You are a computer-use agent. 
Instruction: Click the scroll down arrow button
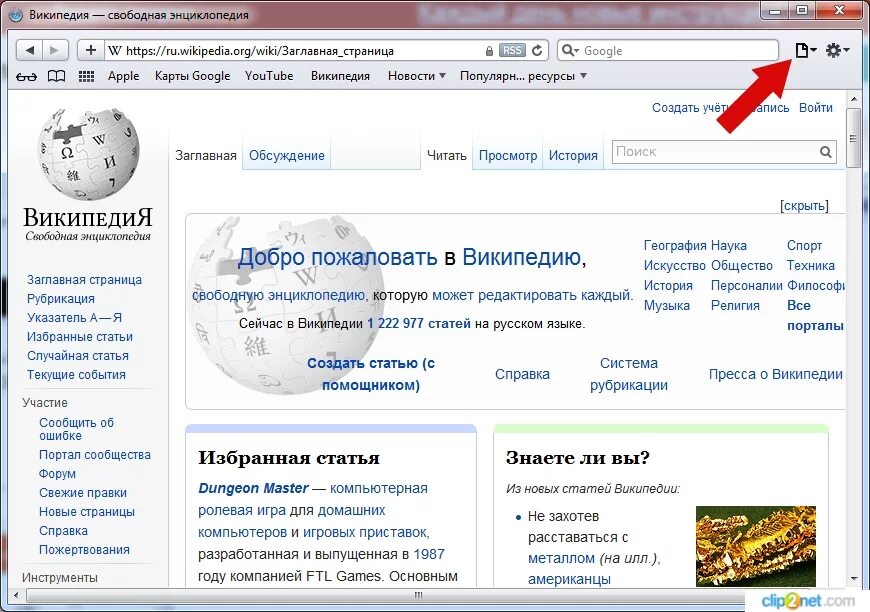[853, 579]
